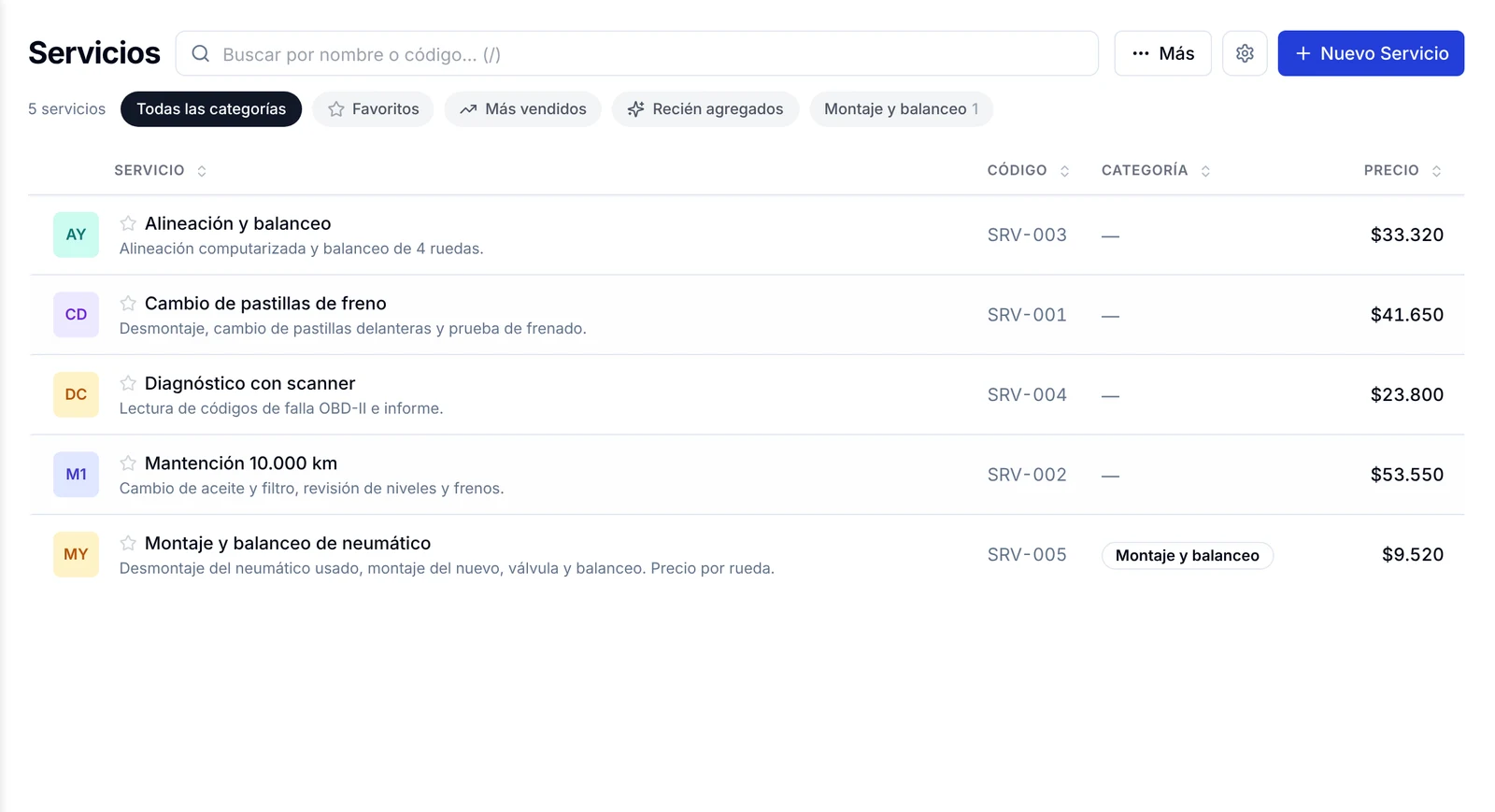Click description 'Cambio de aceite y filtro, revisión de niveles y frenos.'
The image size is (1495, 812).
tap(311, 489)
